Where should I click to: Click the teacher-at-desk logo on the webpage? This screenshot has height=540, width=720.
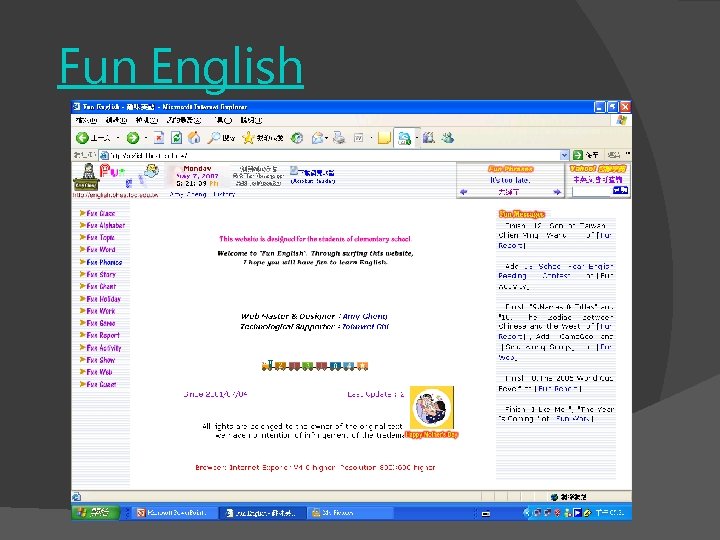(86, 177)
